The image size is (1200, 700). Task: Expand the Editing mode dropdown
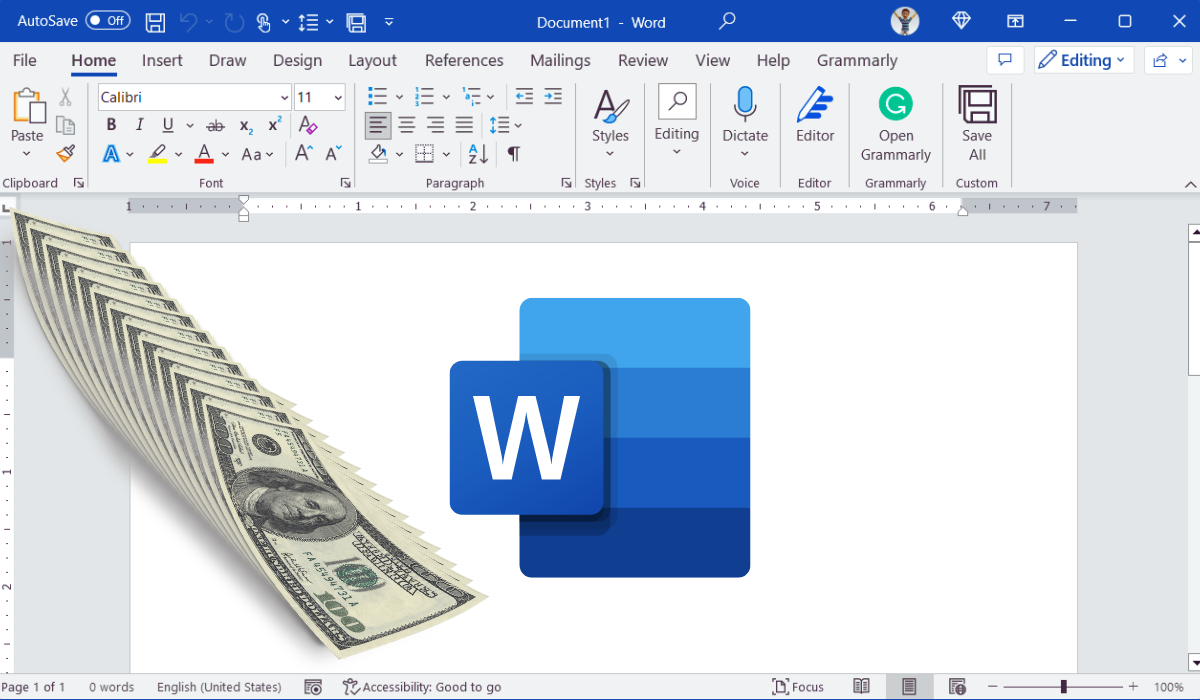tap(1083, 60)
